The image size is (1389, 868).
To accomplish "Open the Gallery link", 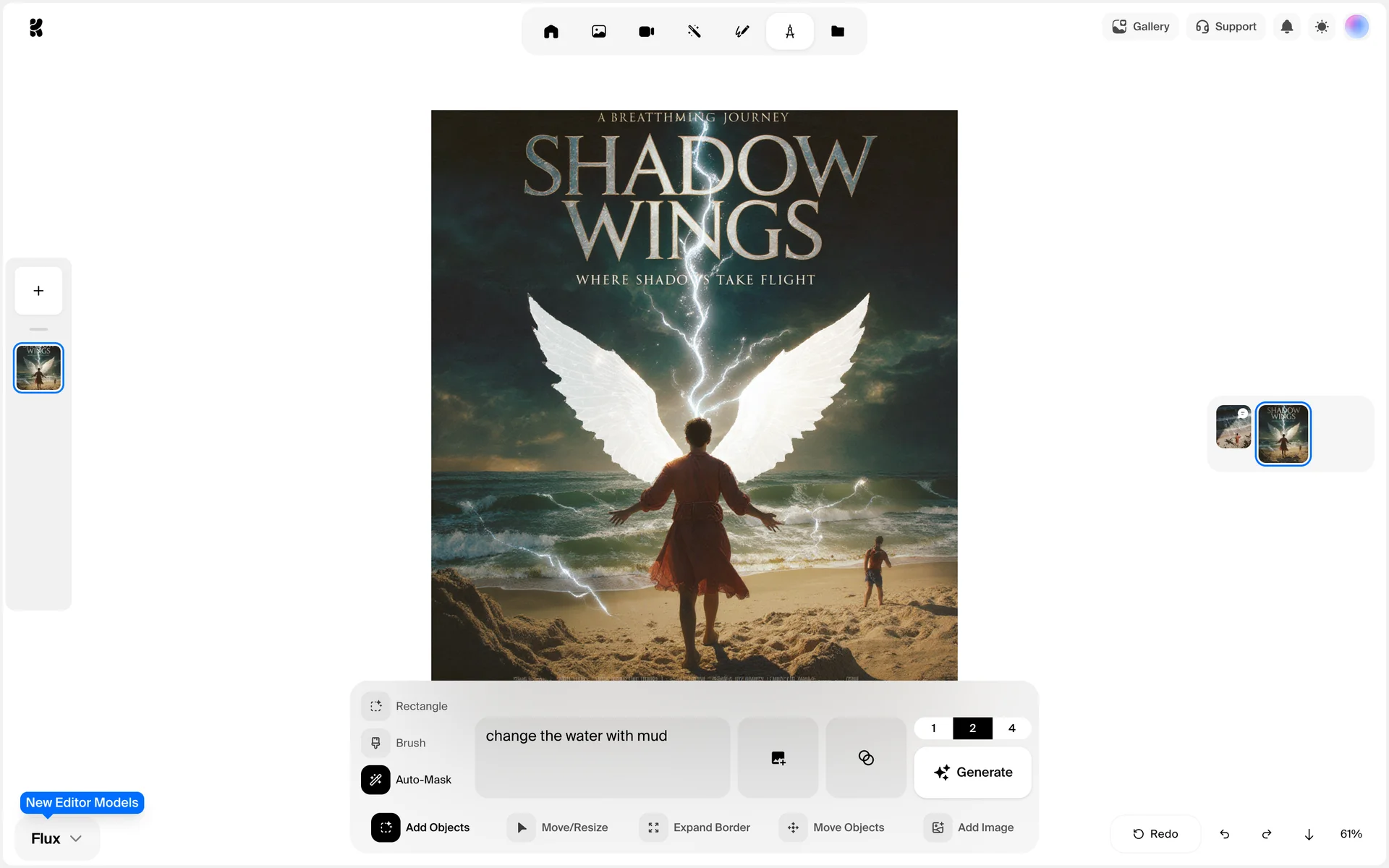I will [x=1141, y=27].
